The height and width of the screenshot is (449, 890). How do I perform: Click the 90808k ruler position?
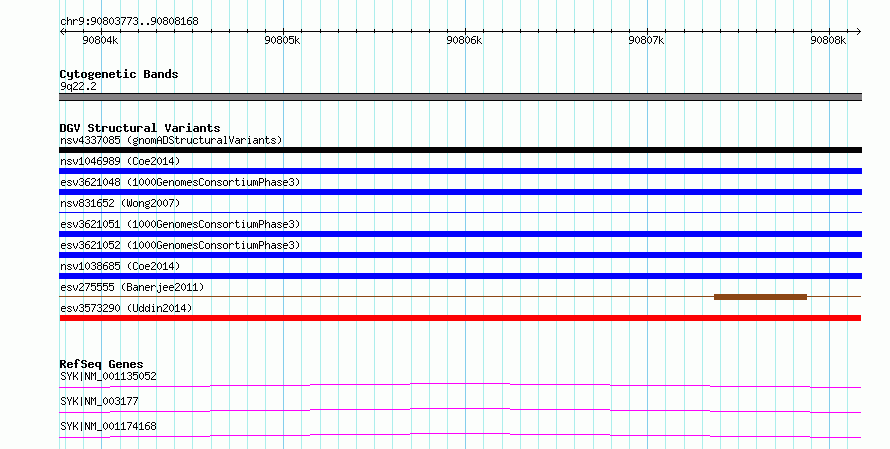(x=828, y=40)
